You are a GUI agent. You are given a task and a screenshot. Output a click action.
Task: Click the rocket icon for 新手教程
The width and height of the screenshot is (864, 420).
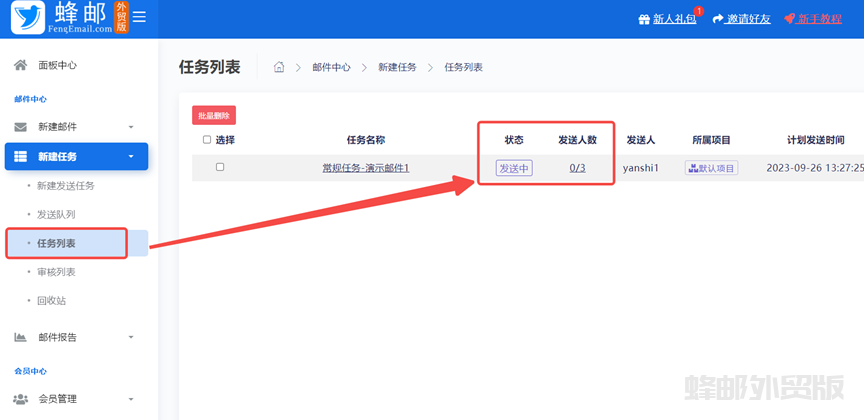789,19
